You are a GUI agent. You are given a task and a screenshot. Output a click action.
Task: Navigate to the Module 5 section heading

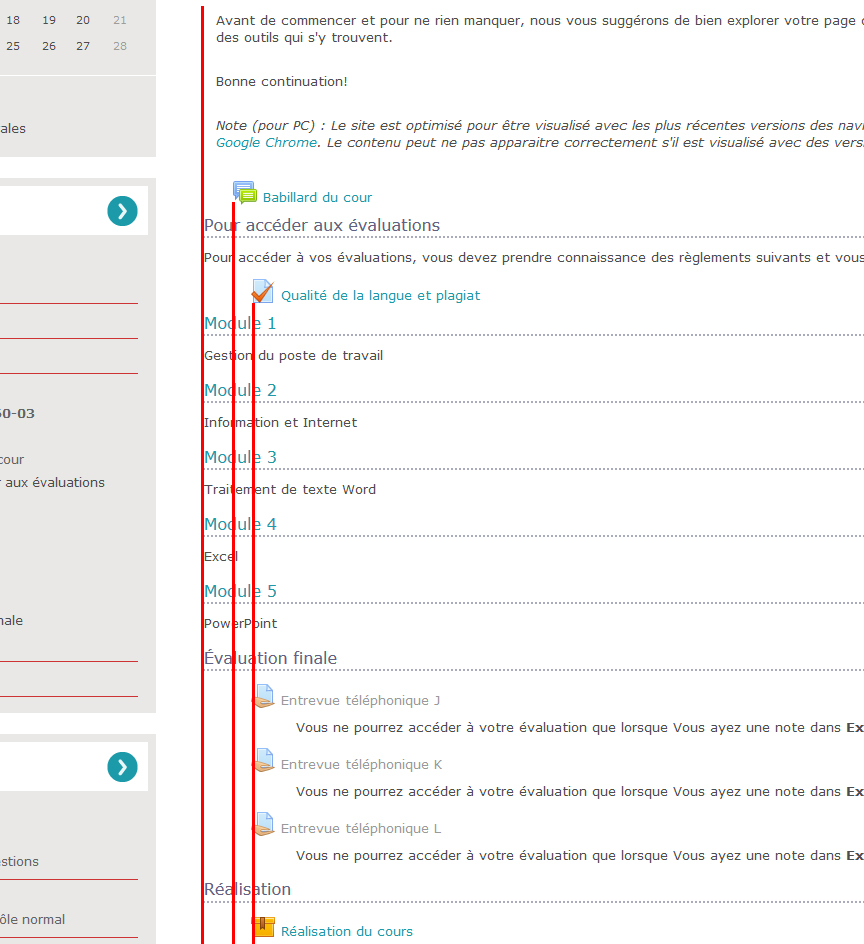tap(240, 591)
